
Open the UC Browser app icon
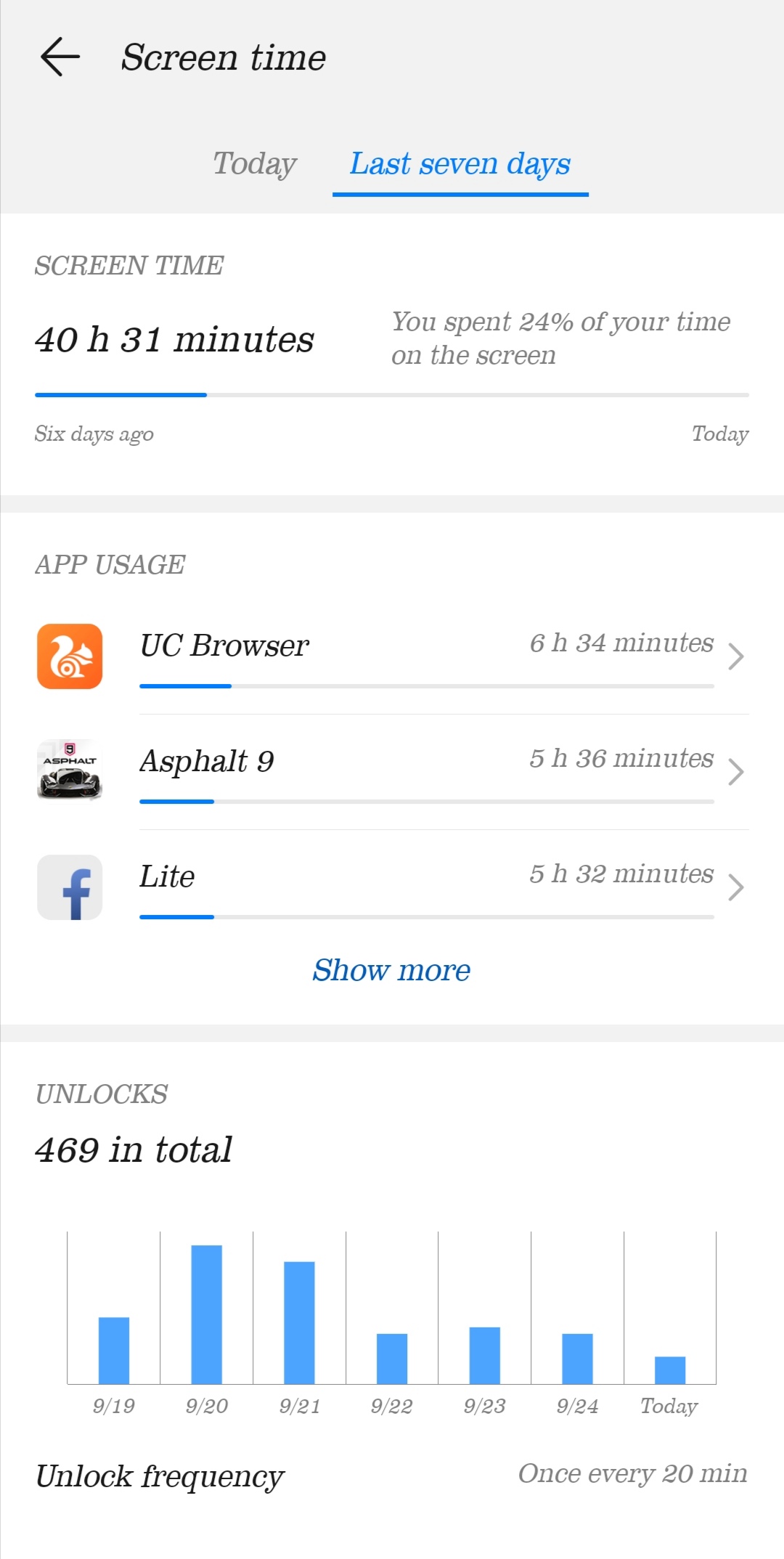pos(70,656)
